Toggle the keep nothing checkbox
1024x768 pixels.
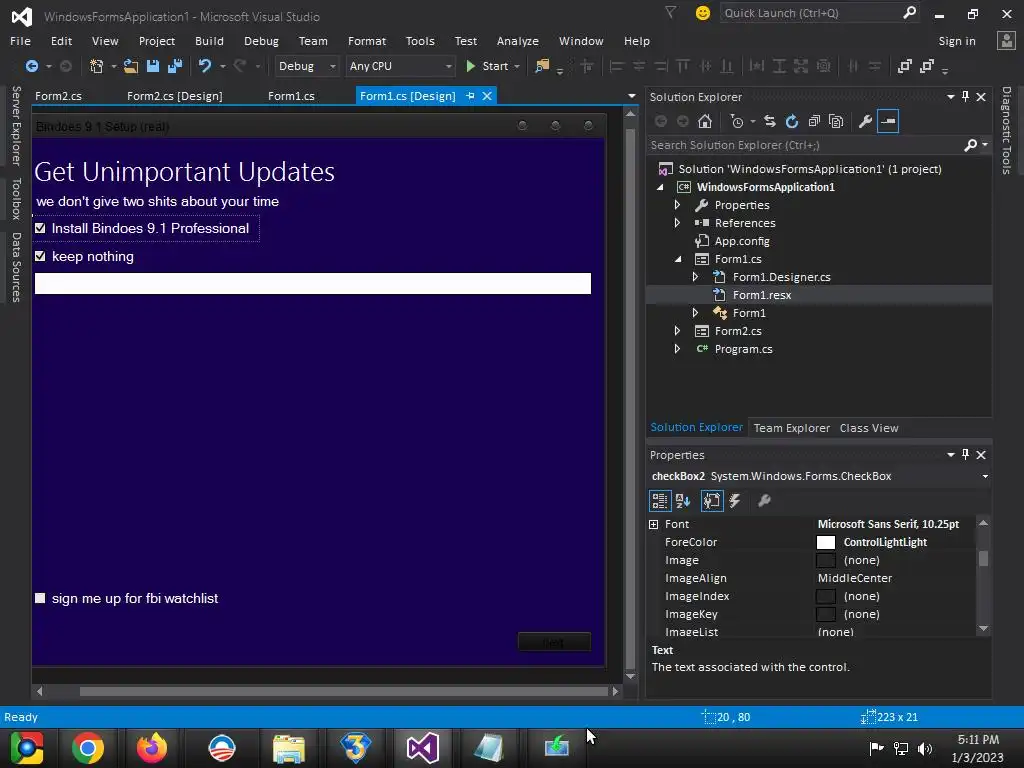point(40,256)
